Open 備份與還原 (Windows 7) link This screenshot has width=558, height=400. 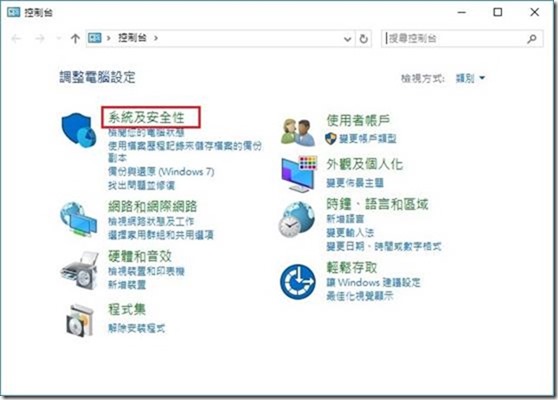[161, 172]
